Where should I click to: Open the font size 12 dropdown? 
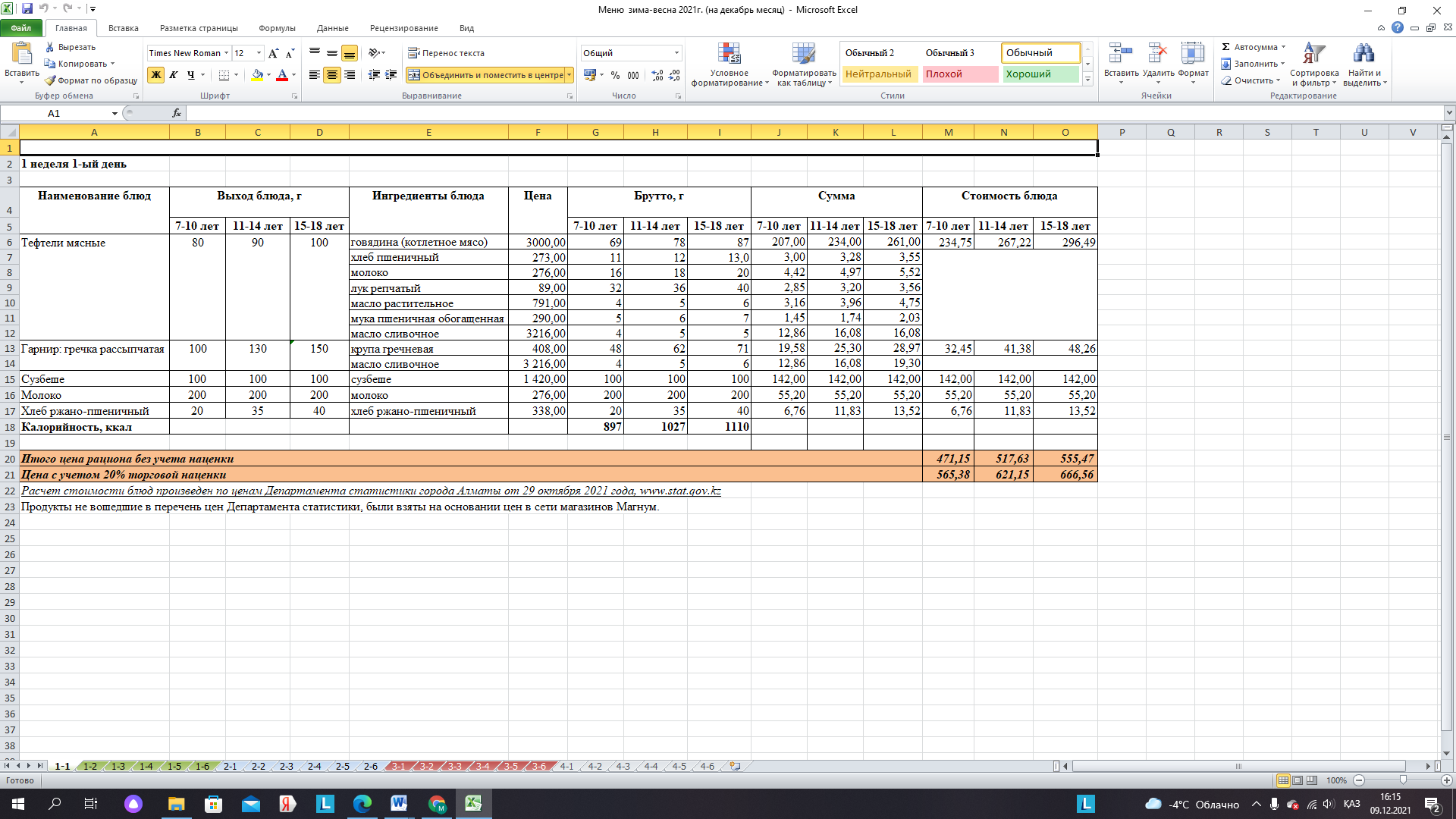pos(259,53)
